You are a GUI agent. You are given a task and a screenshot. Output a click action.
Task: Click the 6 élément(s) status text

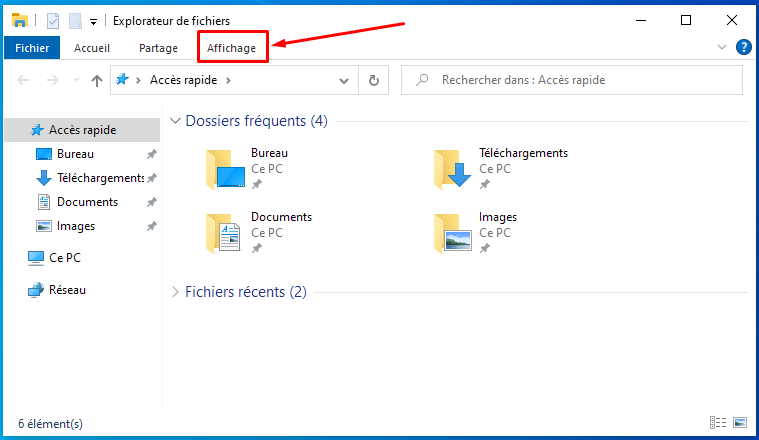(x=50, y=424)
